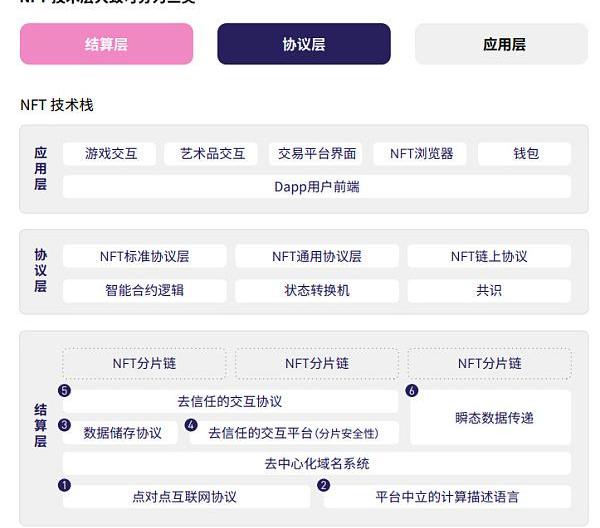Click the 共识 box

[x=489, y=291]
